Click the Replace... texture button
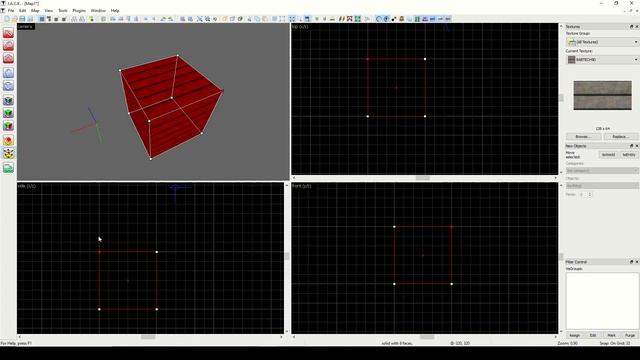The width and height of the screenshot is (640, 360). pyautogui.click(x=620, y=136)
